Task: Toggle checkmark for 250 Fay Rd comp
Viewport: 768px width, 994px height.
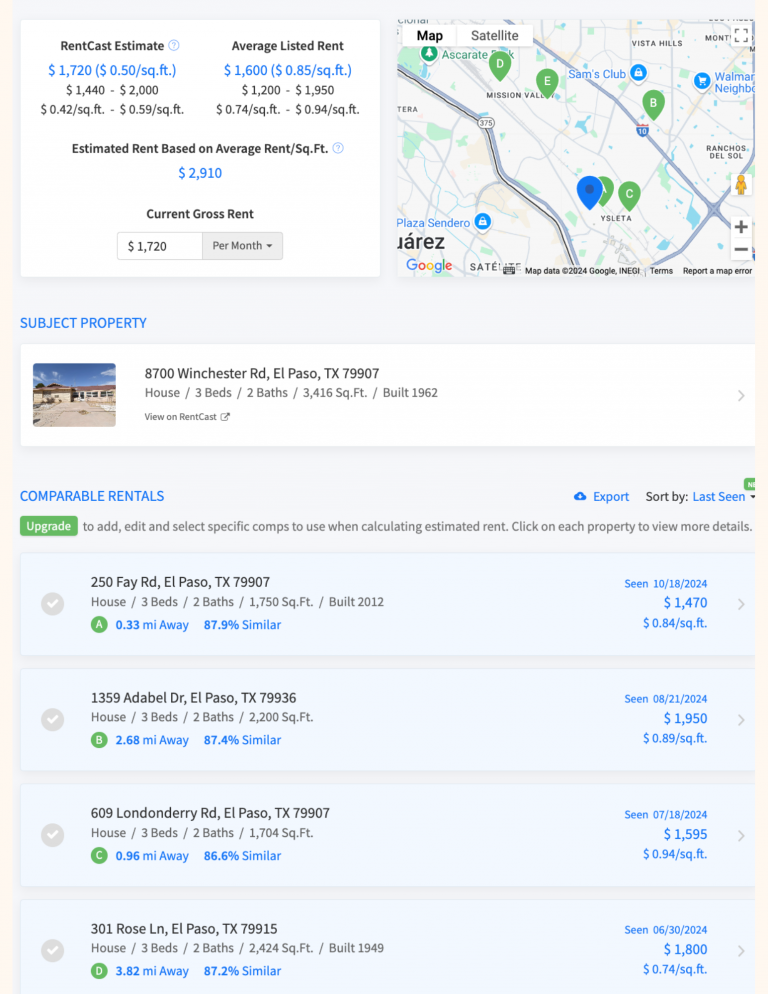Action: pos(53,604)
